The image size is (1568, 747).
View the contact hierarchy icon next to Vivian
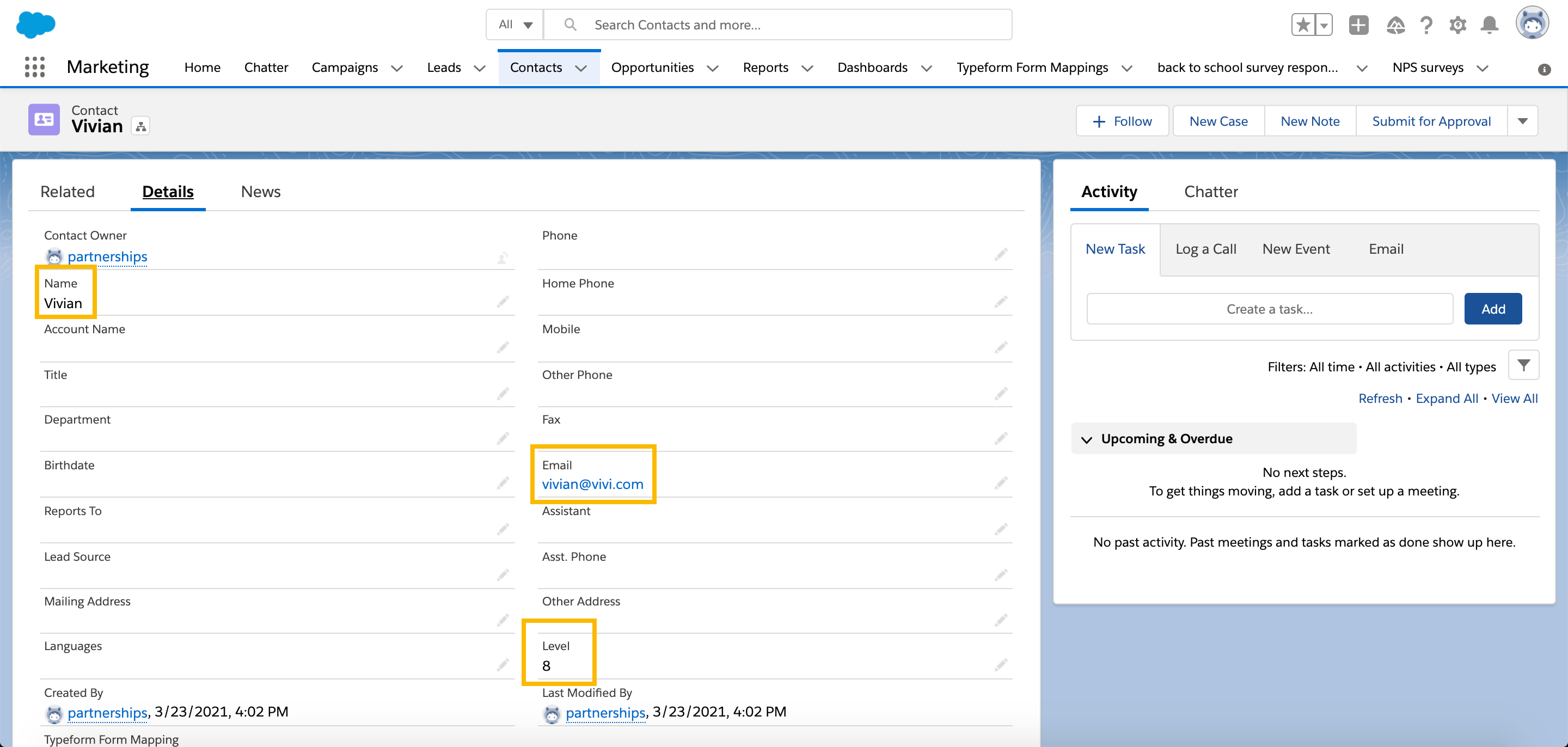(140, 126)
